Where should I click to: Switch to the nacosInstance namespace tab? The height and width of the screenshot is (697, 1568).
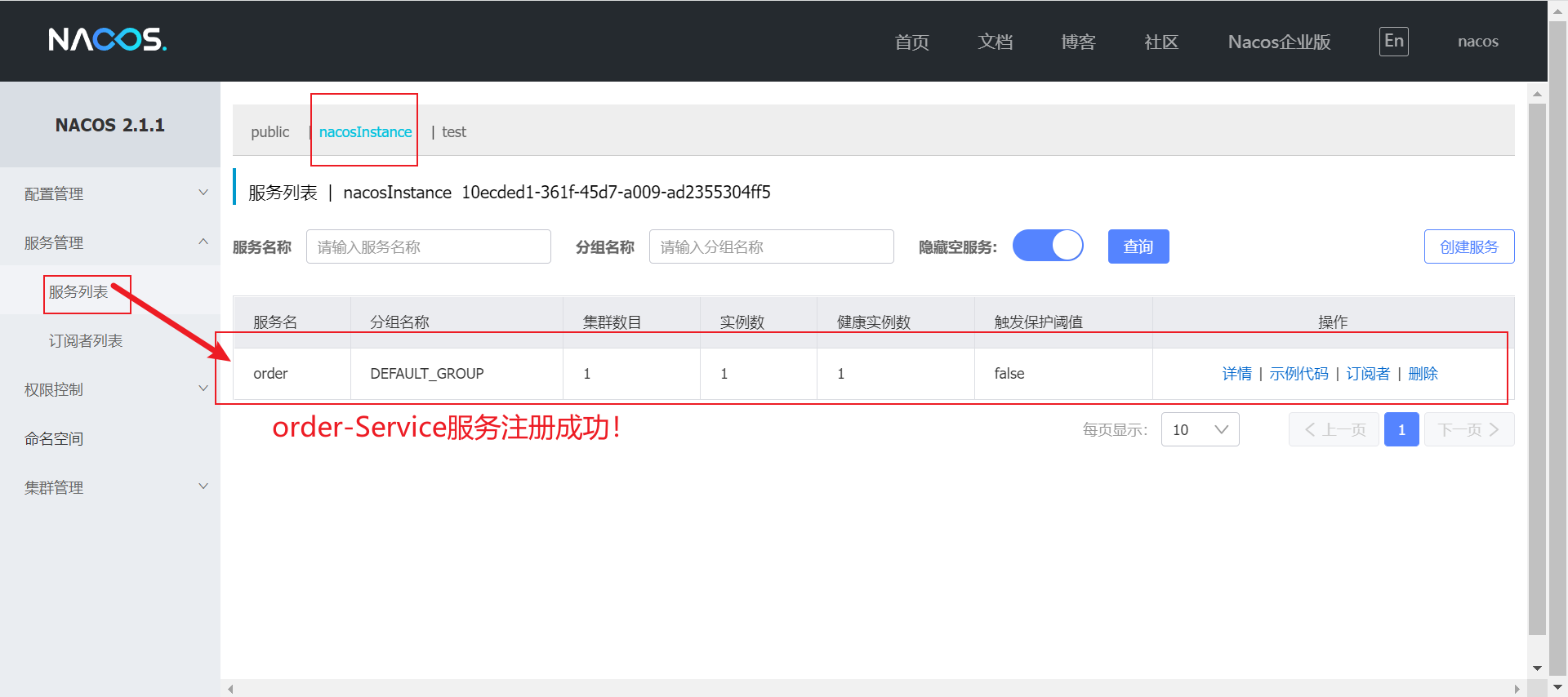[365, 131]
